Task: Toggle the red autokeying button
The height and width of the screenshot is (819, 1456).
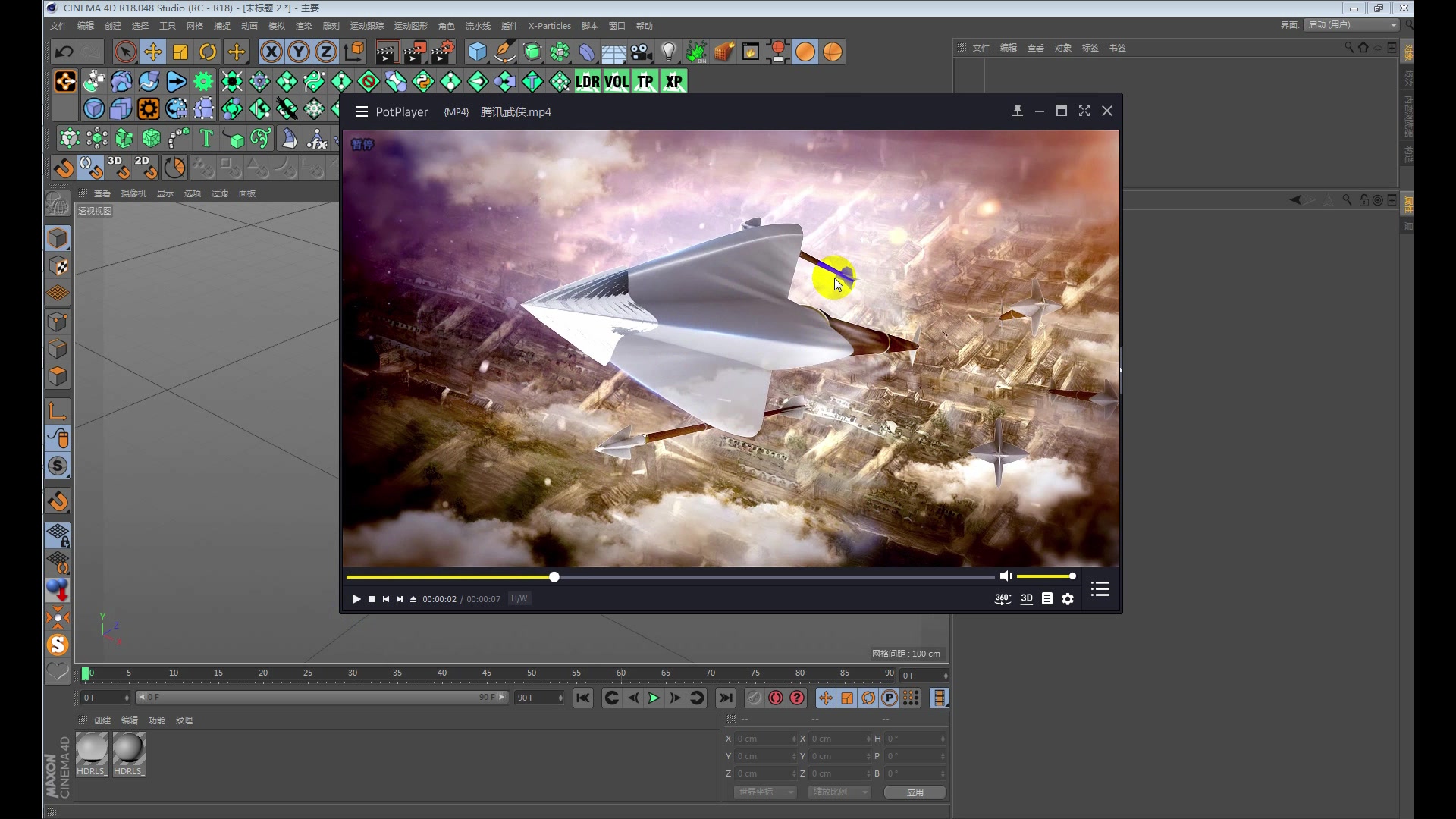Action: (775, 698)
